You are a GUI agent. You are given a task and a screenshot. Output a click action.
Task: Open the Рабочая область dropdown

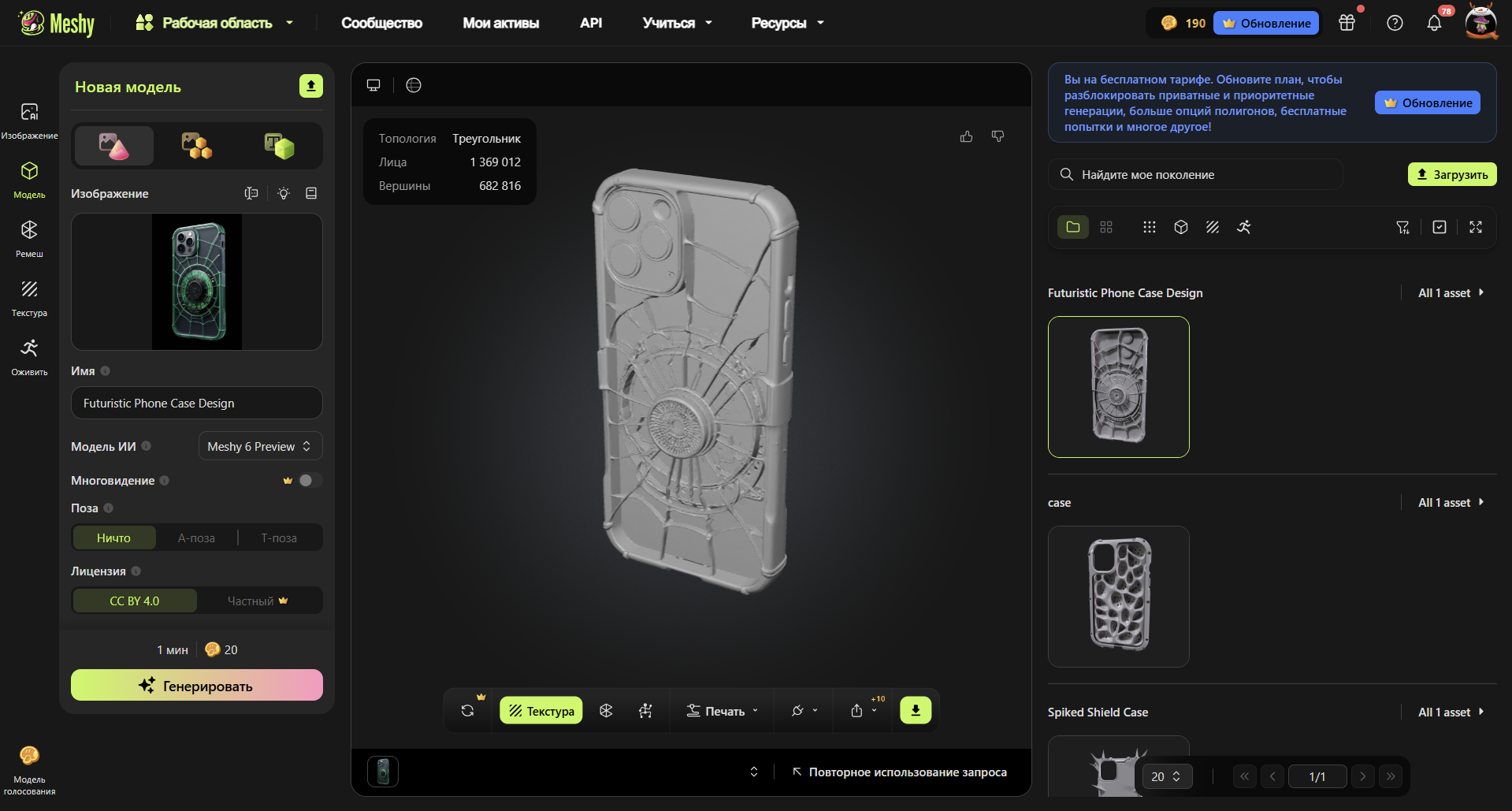pyautogui.click(x=214, y=23)
